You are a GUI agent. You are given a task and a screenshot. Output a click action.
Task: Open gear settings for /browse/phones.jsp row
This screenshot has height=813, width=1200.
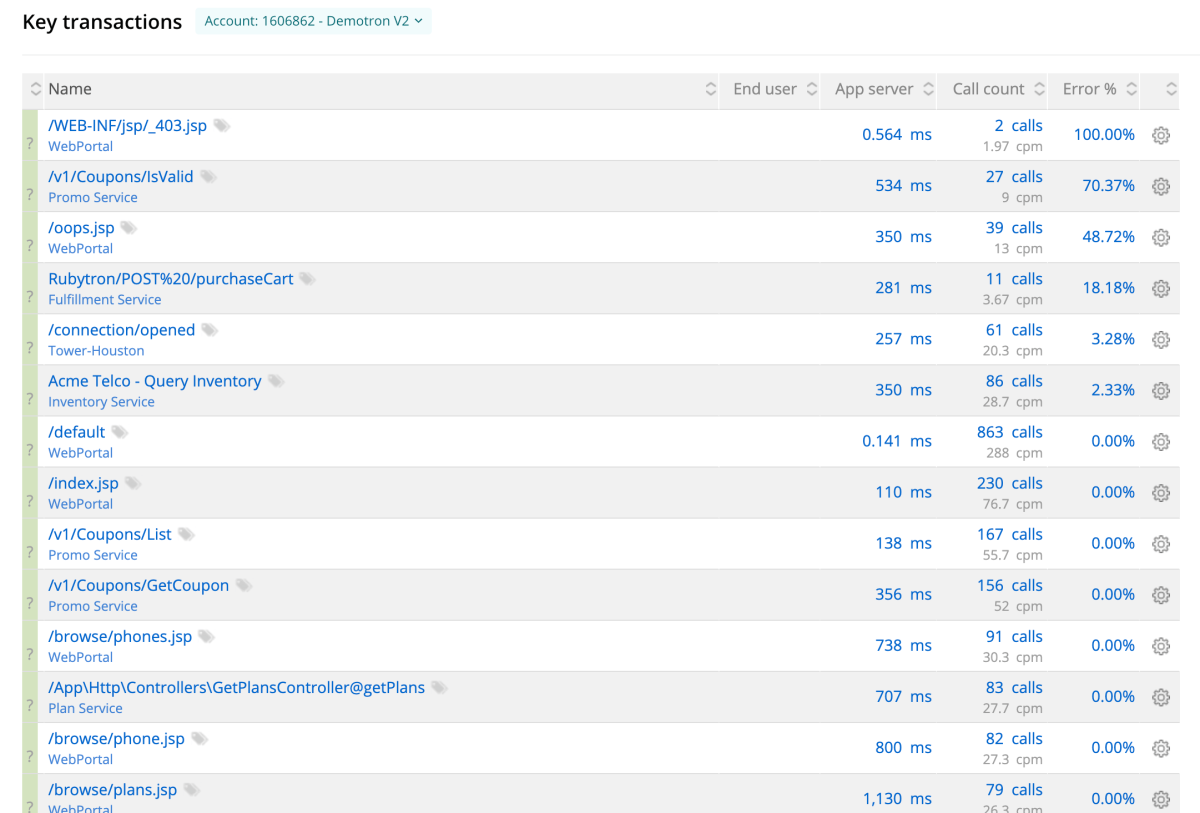[x=1160, y=646]
